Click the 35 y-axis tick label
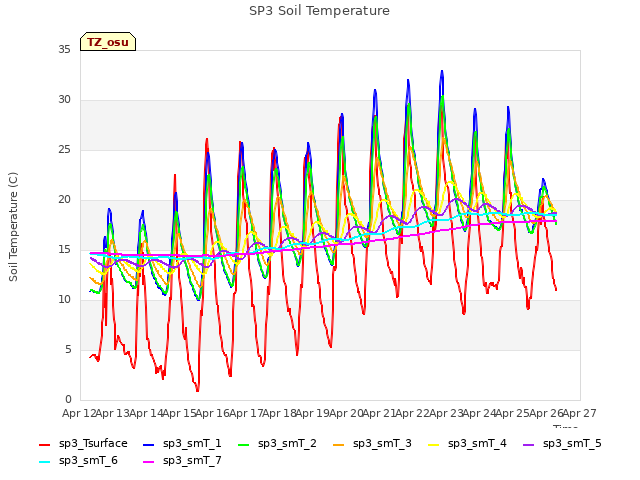The height and width of the screenshot is (480, 640). pos(64,50)
